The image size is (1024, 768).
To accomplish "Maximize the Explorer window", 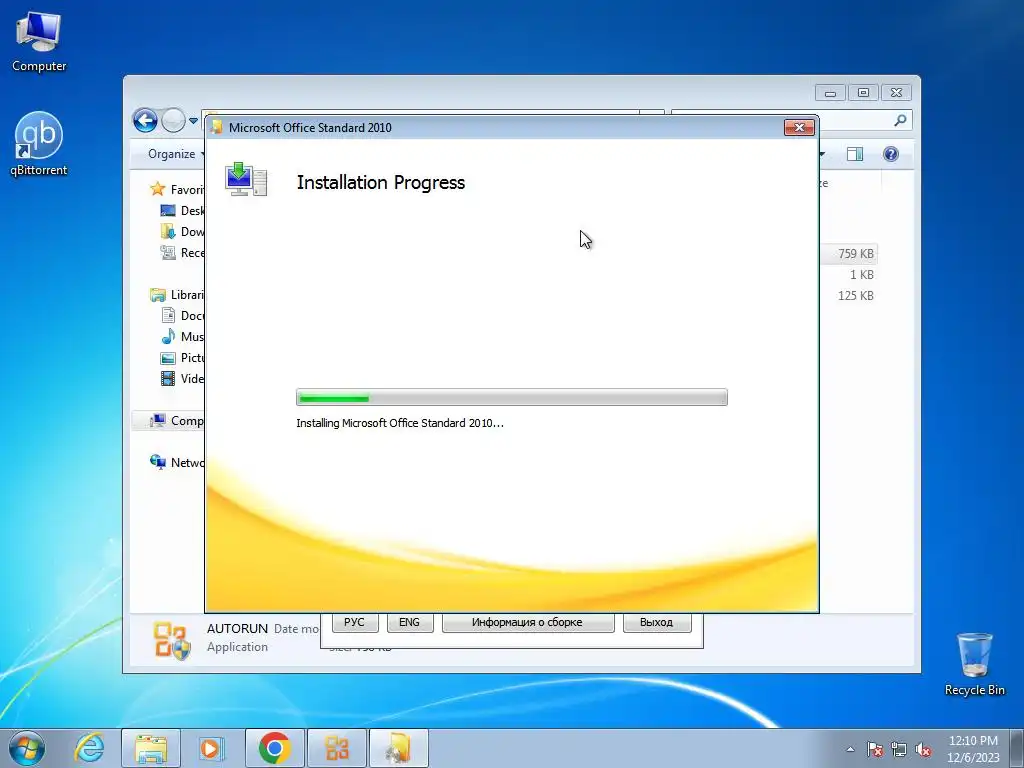I will [x=863, y=93].
